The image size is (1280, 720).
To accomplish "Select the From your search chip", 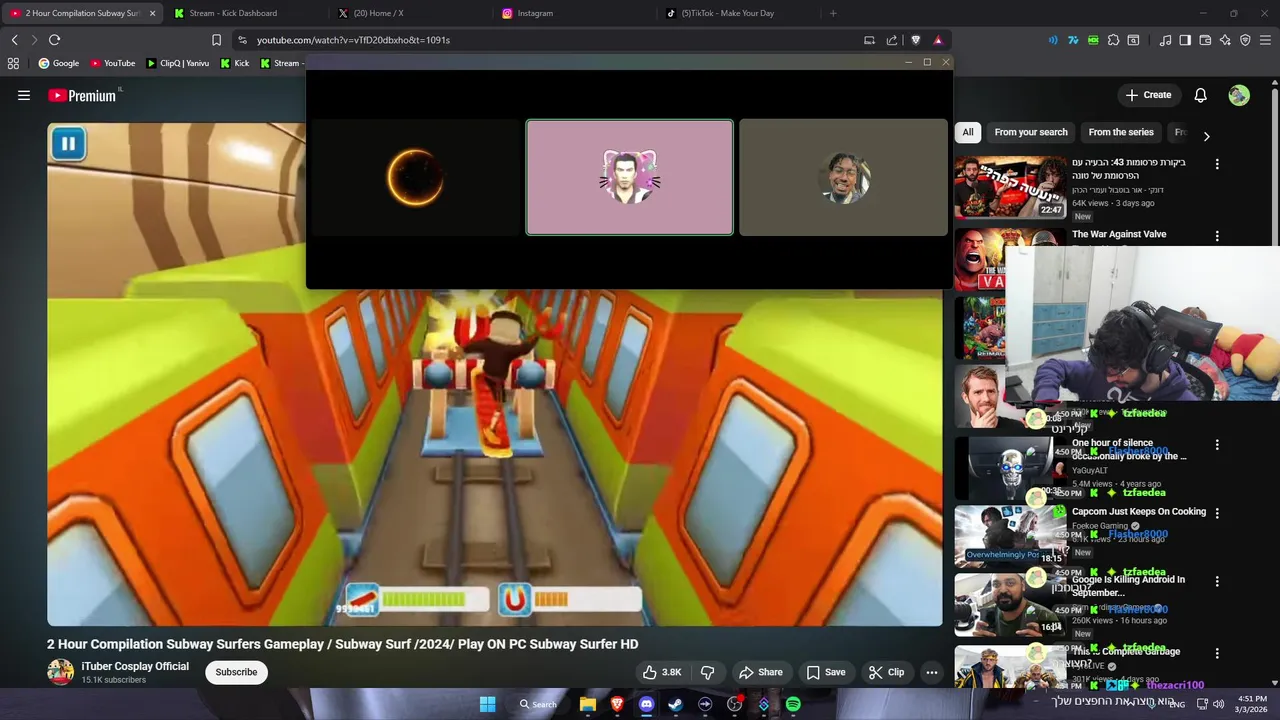I will click(1031, 132).
